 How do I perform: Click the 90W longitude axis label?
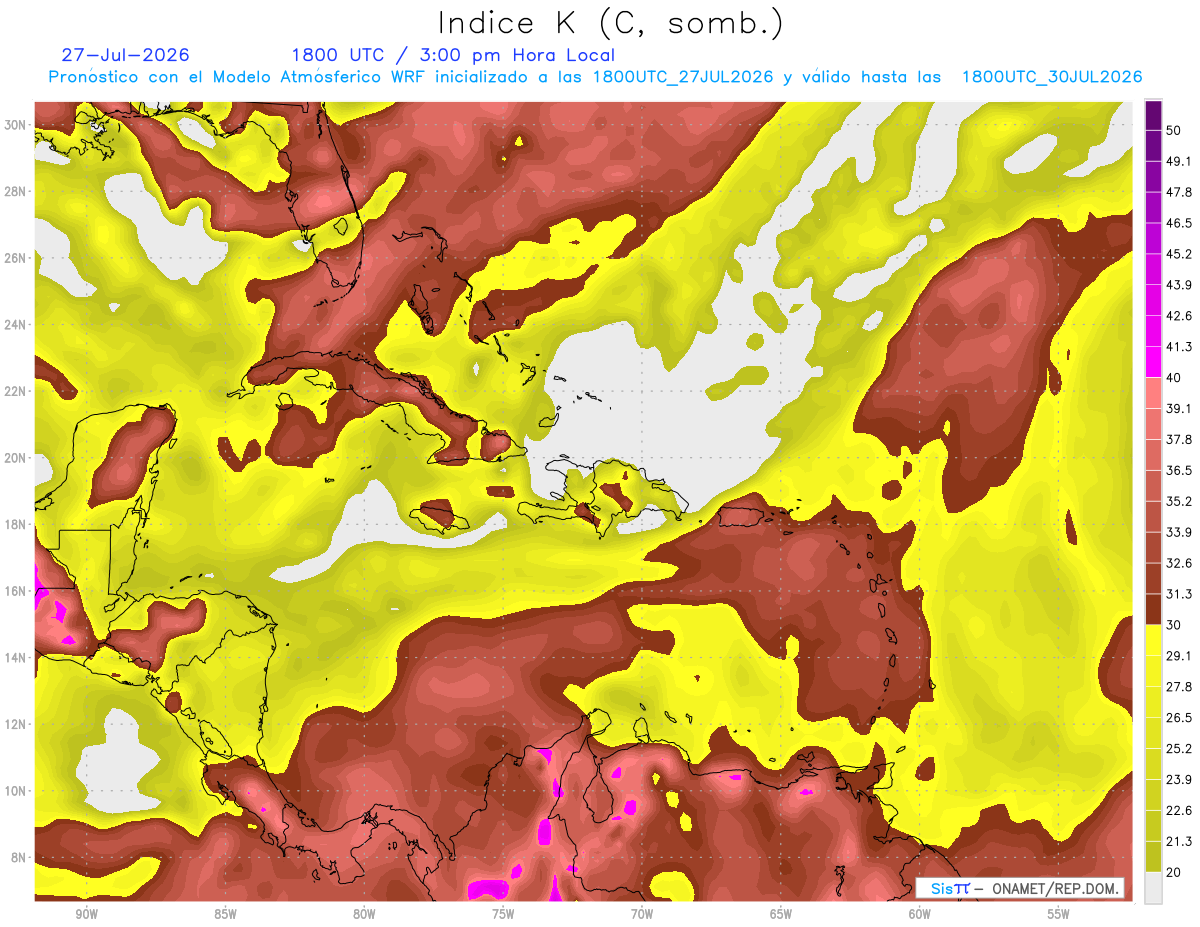86,914
